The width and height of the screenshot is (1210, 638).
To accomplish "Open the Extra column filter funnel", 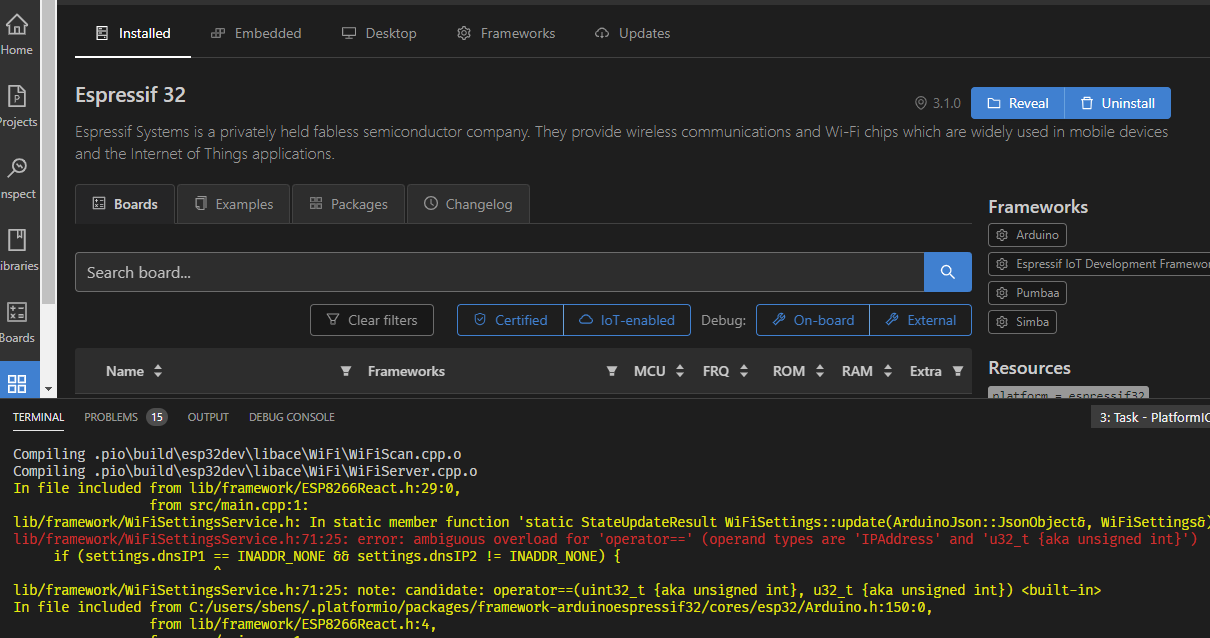I will coord(958,371).
